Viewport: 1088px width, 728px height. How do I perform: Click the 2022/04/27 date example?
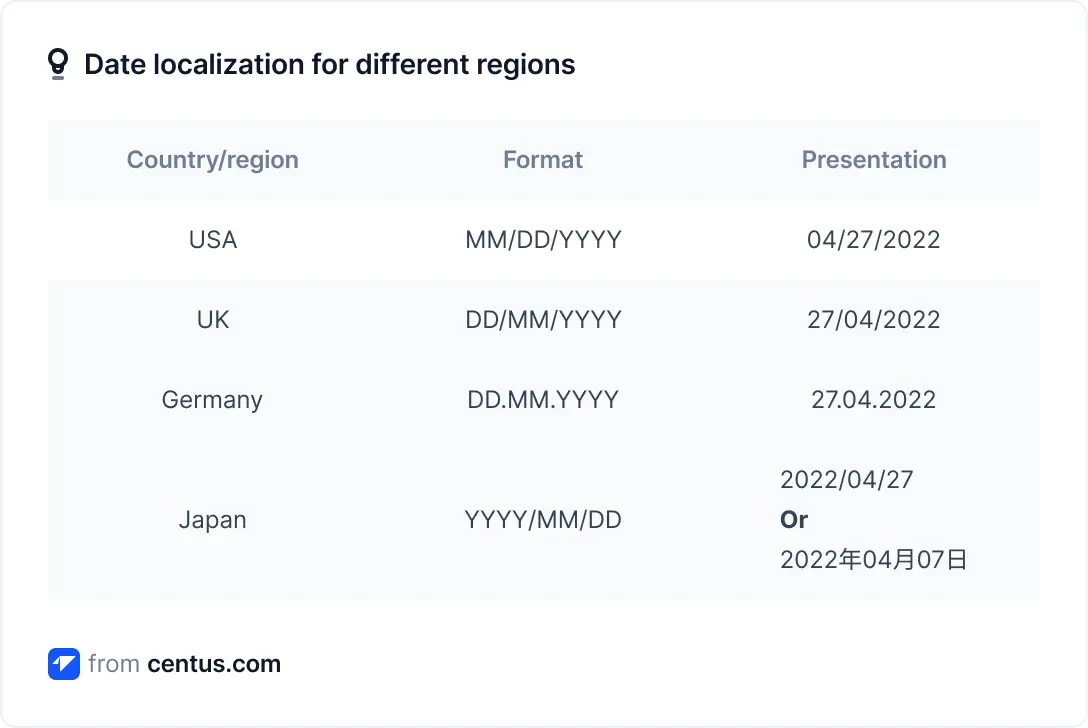[x=847, y=480]
